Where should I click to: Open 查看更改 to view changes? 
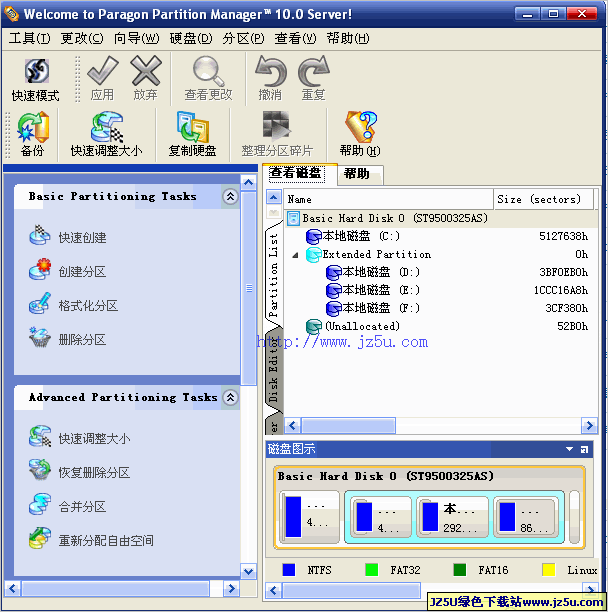point(208,80)
